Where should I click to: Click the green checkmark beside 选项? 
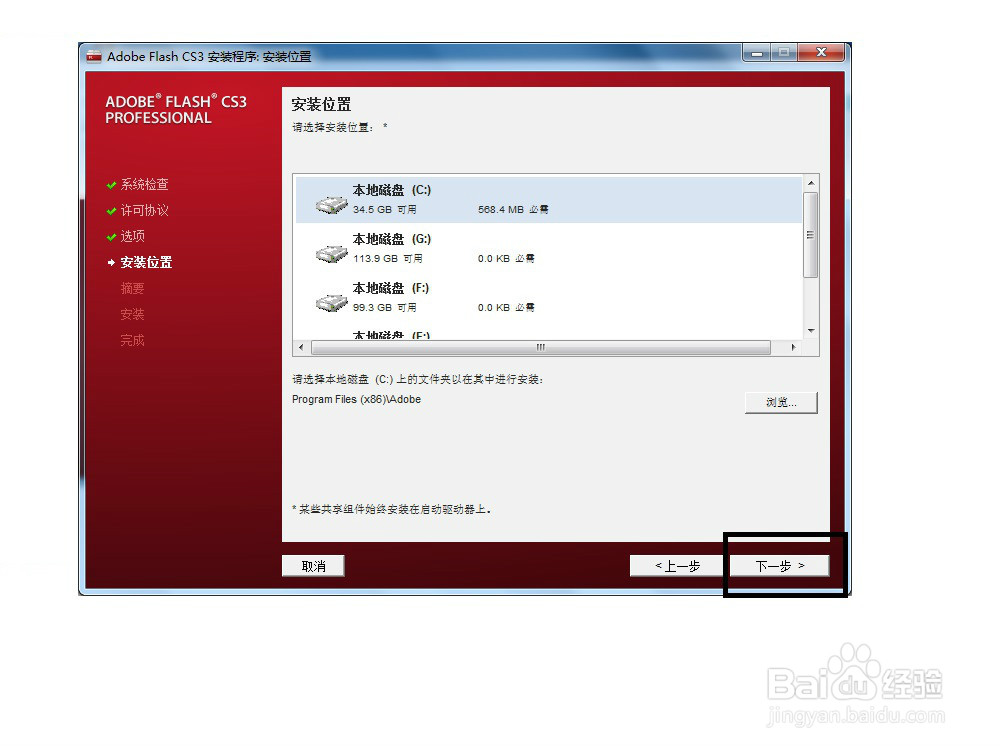coord(112,237)
